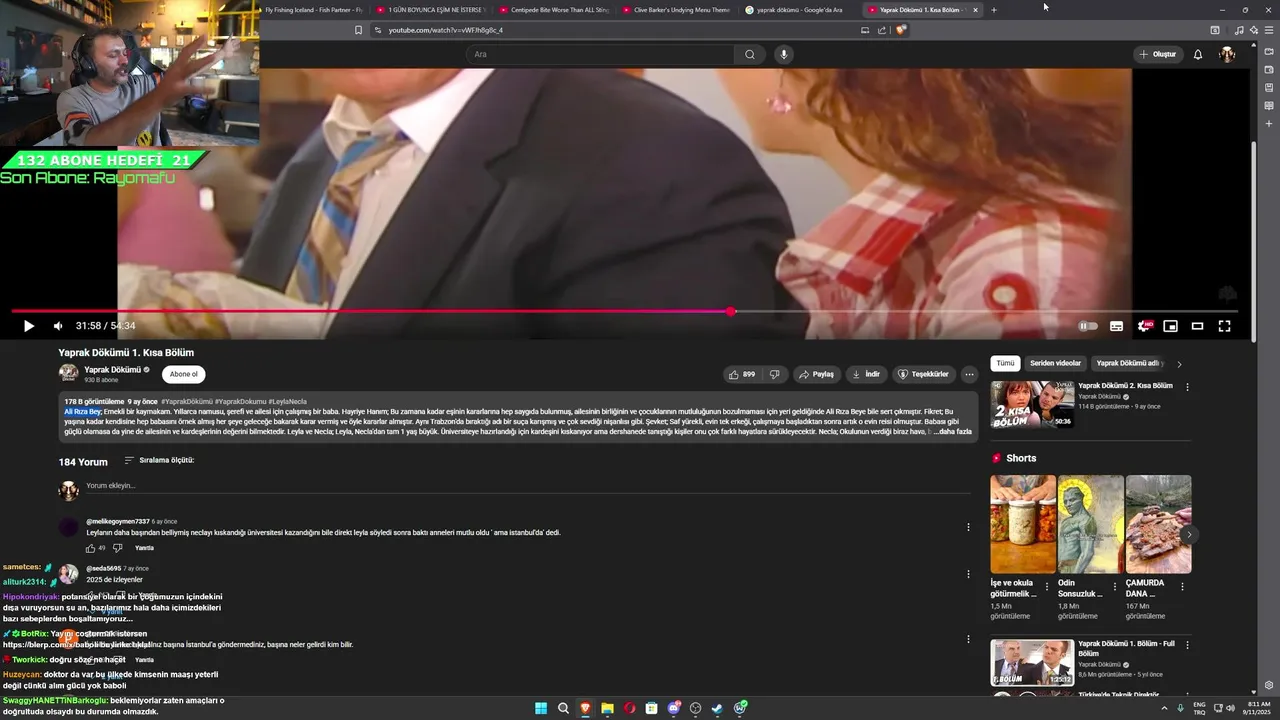Screen dimensions: 1280x720
Task: Click the Teşekkürler thanks button
Action: pyautogui.click(x=922, y=374)
